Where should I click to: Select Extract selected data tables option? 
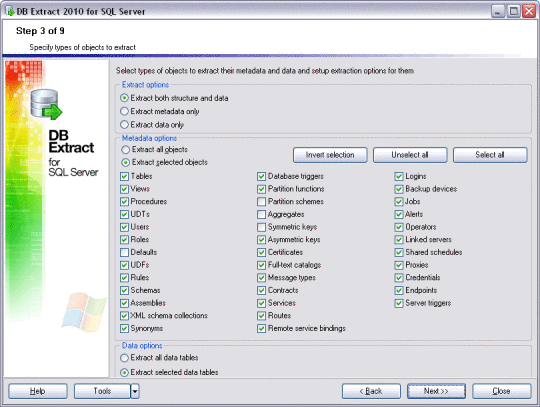pos(124,372)
